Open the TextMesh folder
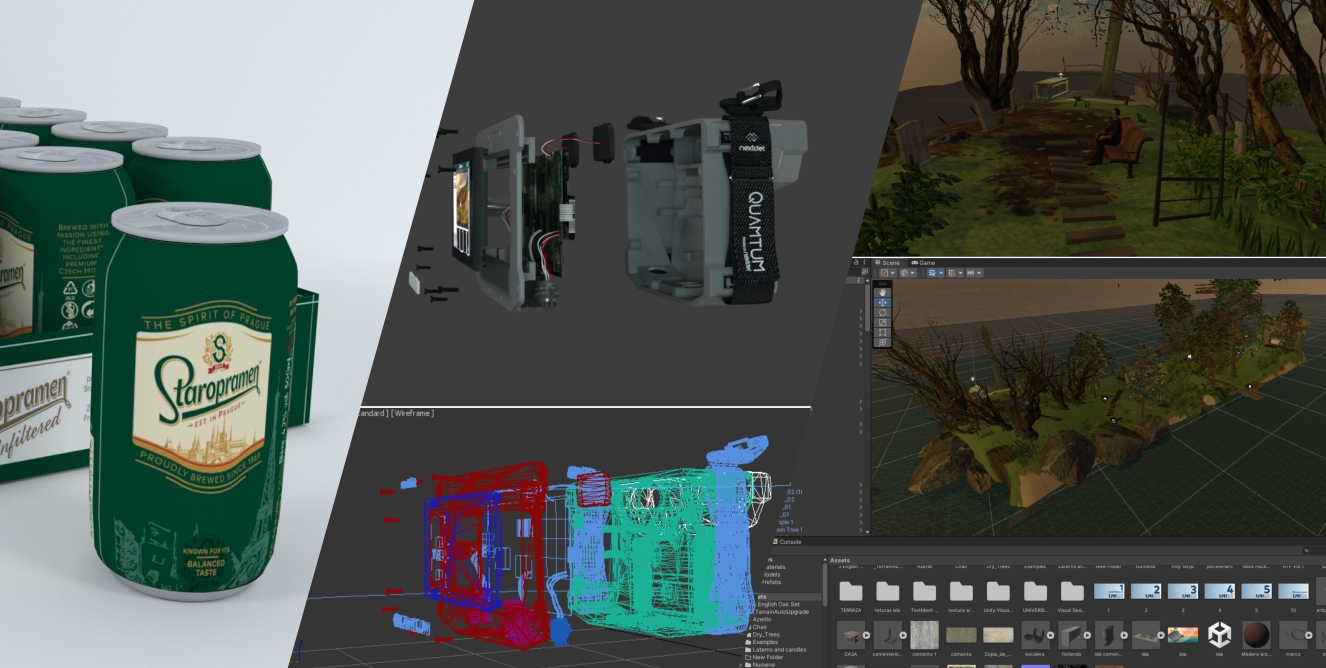This screenshot has width=1326, height=668. pyautogui.click(x=924, y=594)
